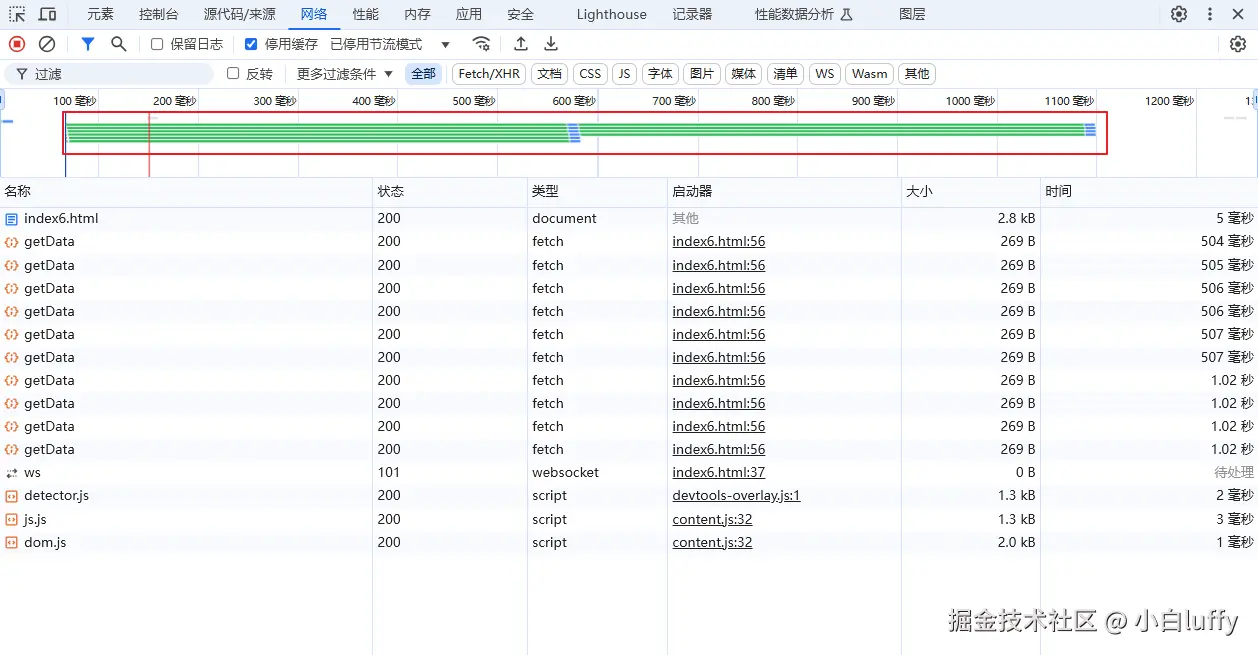Viewport: 1258px width, 655px height.
Task: Open network panel settings gear
Action: pyautogui.click(x=1238, y=44)
